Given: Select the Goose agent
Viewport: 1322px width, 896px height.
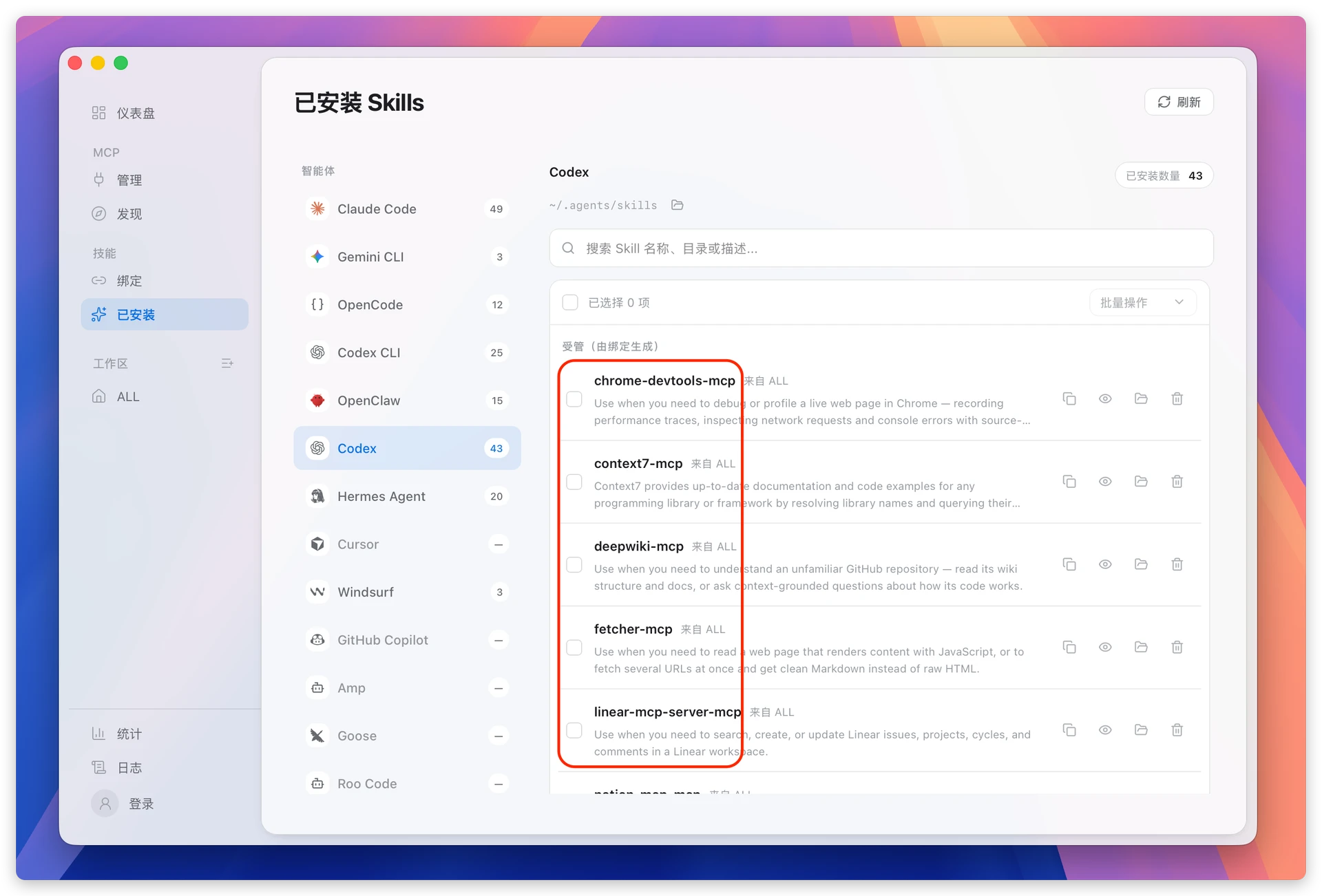Looking at the screenshot, I should click(407, 736).
